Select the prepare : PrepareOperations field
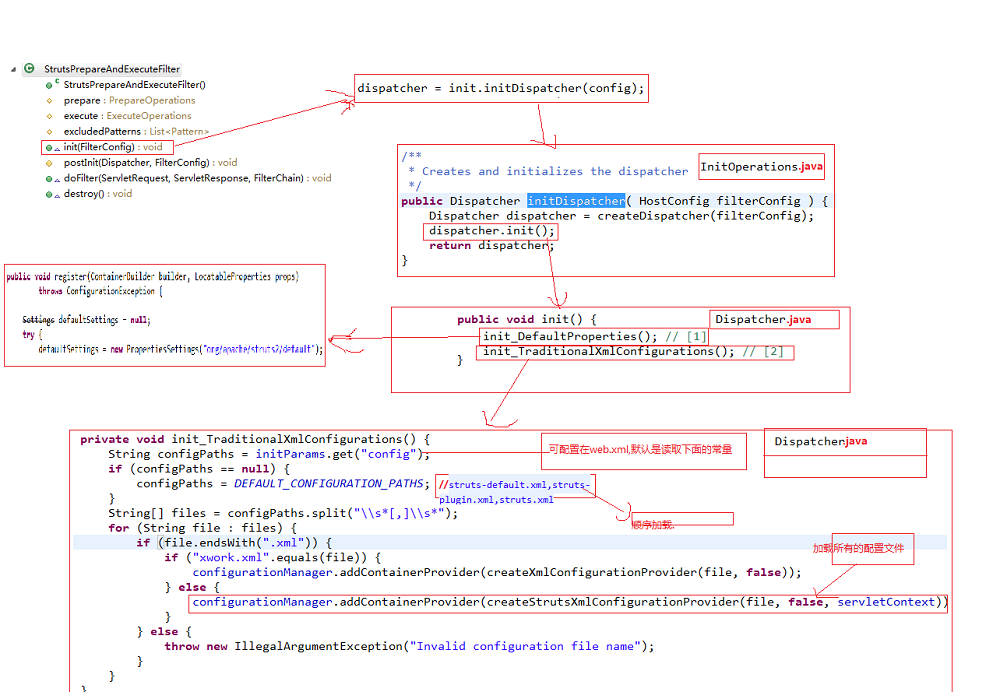 tap(129, 101)
